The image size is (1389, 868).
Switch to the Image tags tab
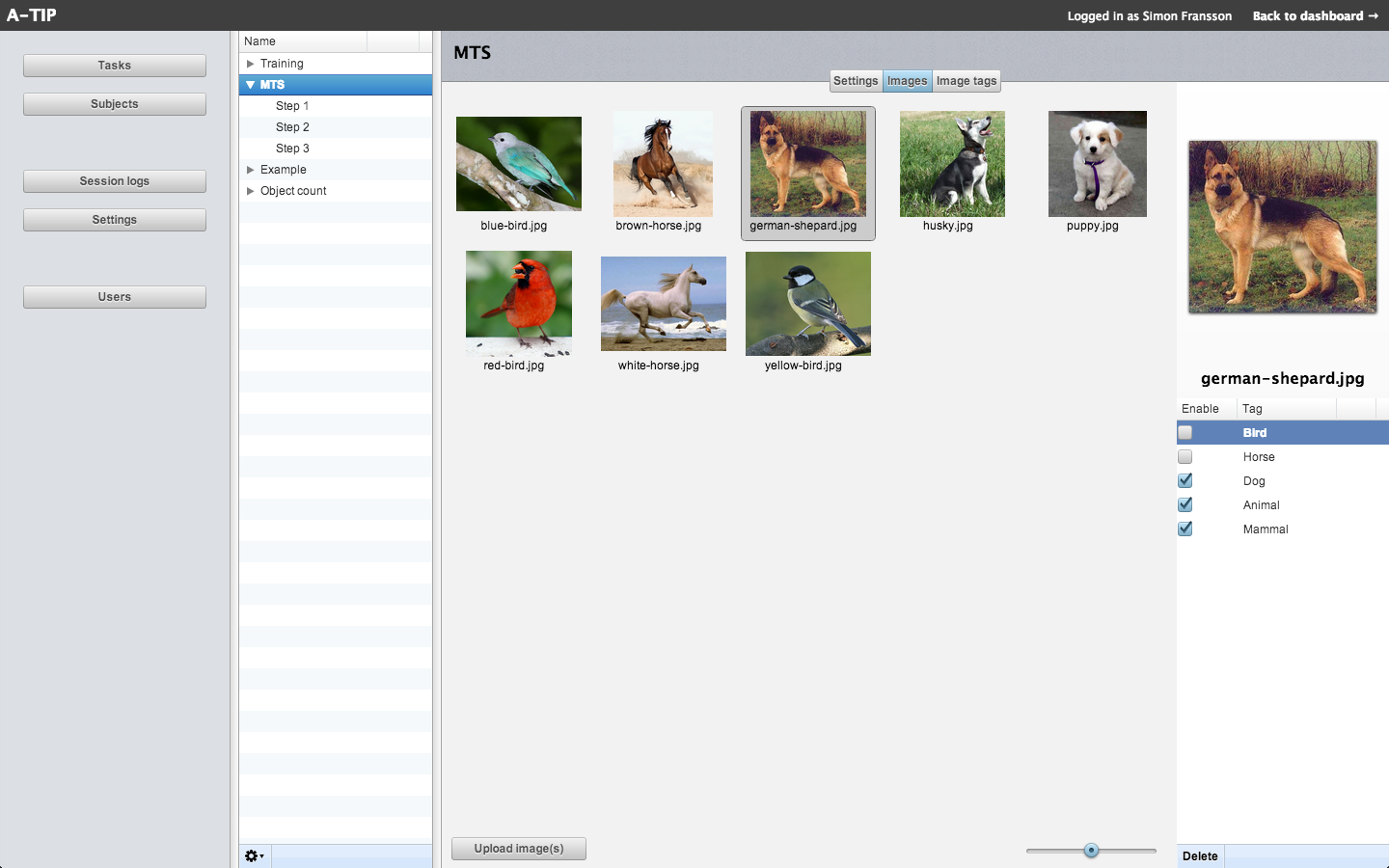pyautogui.click(x=966, y=81)
